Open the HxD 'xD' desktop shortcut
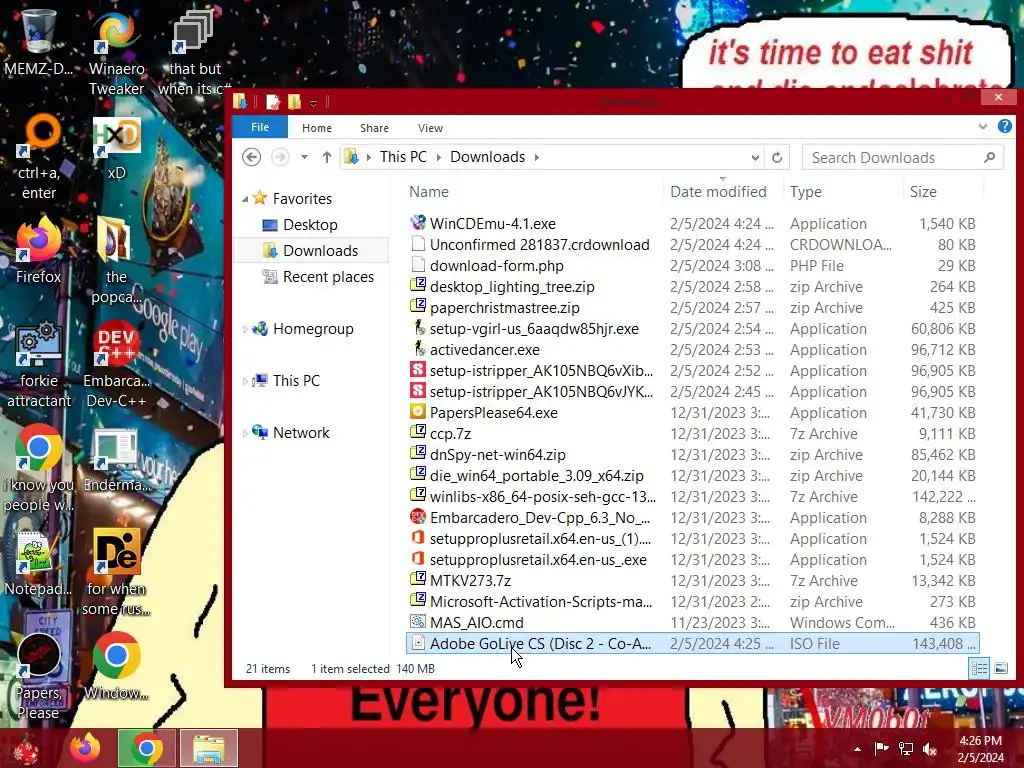The image size is (1024, 768). coord(116,149)
